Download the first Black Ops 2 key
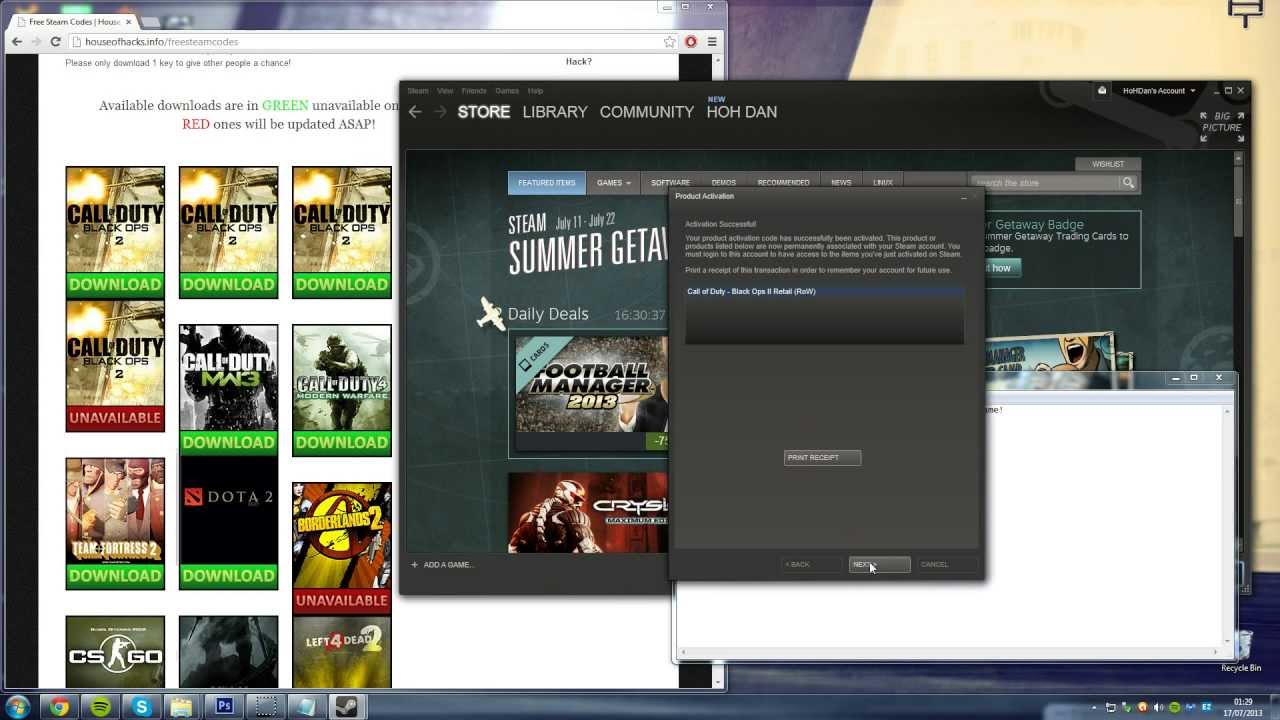 pyautogui.click(x=115, y=285)
